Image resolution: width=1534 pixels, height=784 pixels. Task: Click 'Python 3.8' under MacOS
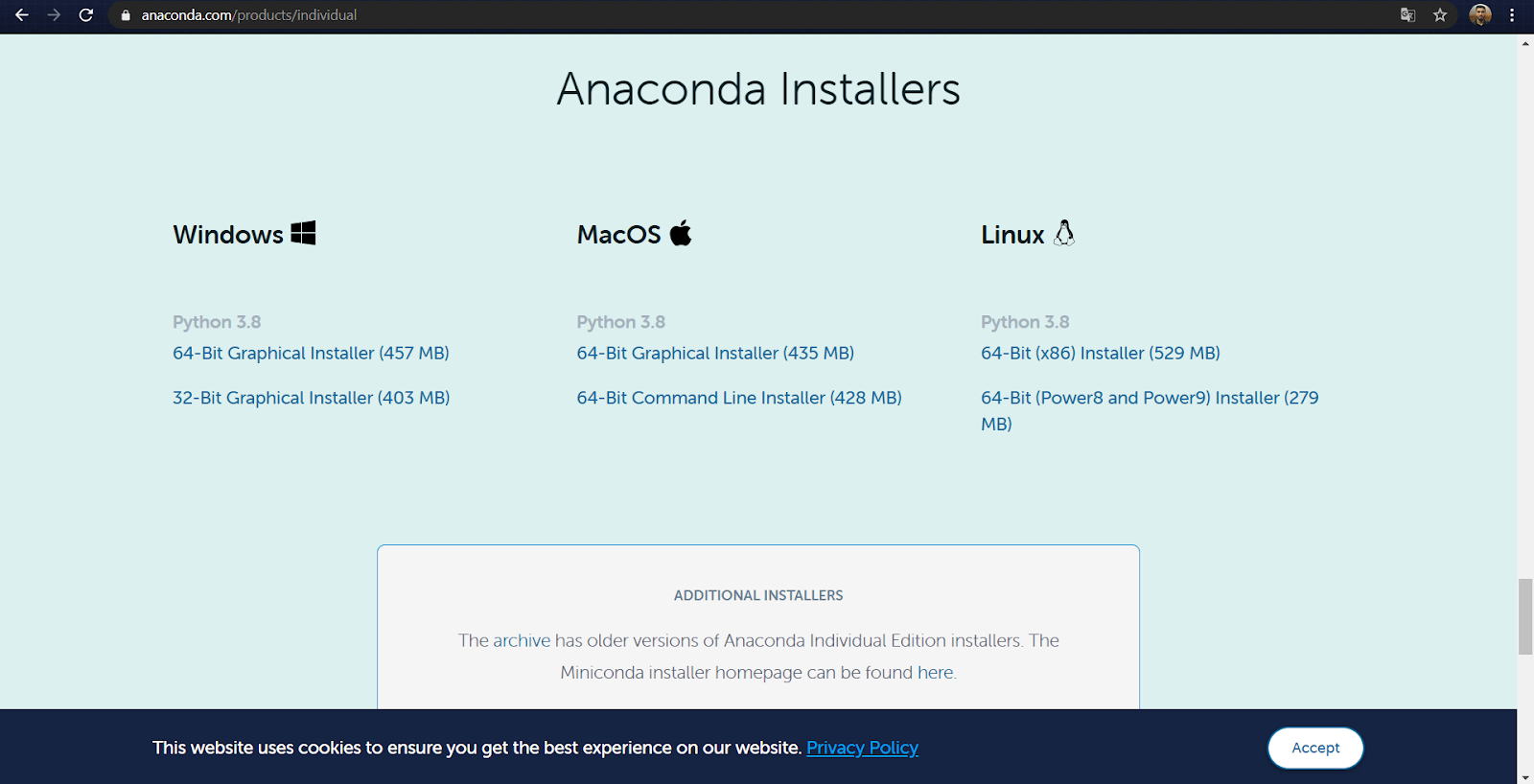click(x=621, y=322)
